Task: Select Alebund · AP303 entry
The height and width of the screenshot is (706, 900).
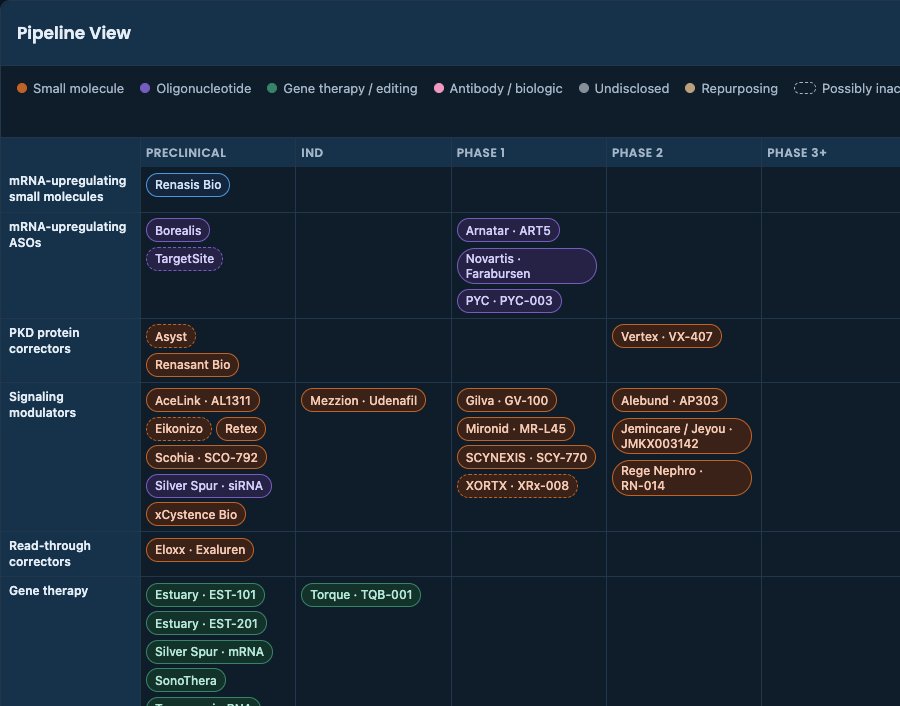Action: [x=669, y=401]
